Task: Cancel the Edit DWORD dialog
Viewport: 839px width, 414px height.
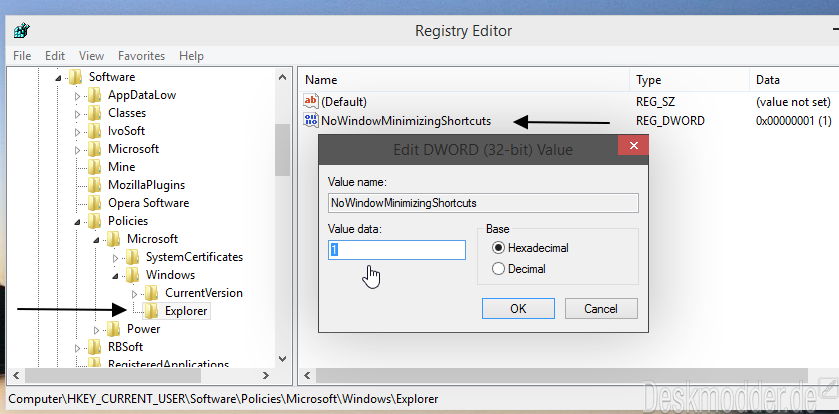Action: pos(601,309)
